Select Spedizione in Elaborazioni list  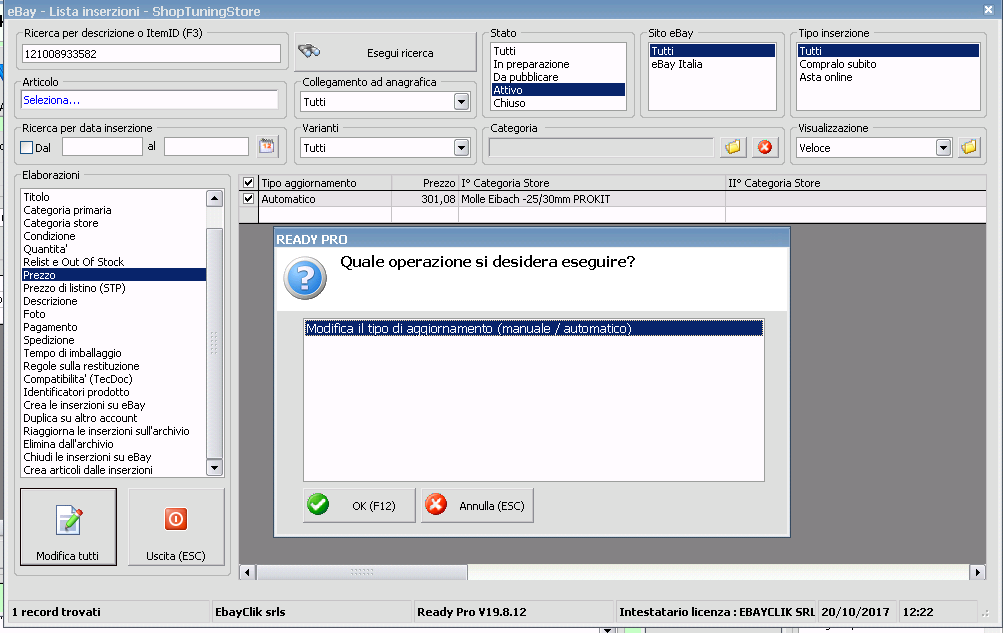pyautogui.click(x=113, y=340)
